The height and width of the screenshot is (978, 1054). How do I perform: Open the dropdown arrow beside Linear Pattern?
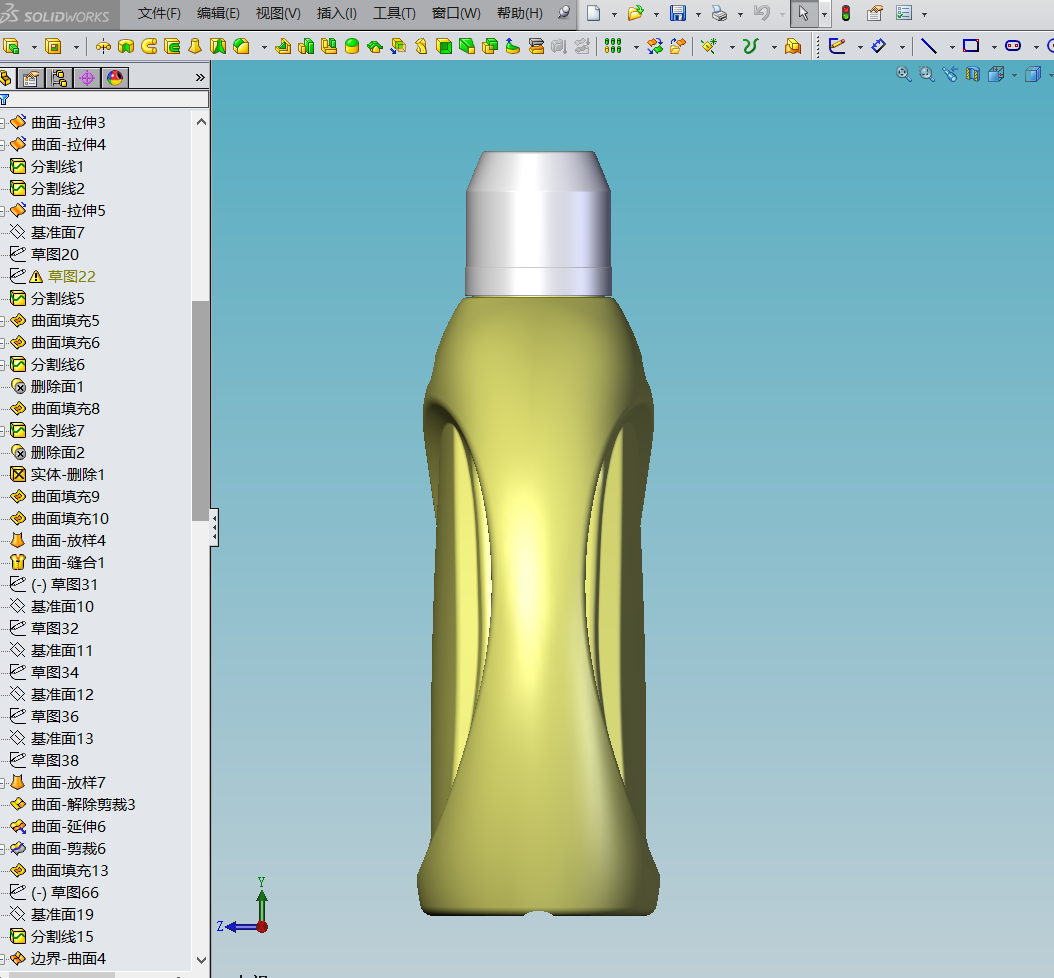[x=636, y=47]
